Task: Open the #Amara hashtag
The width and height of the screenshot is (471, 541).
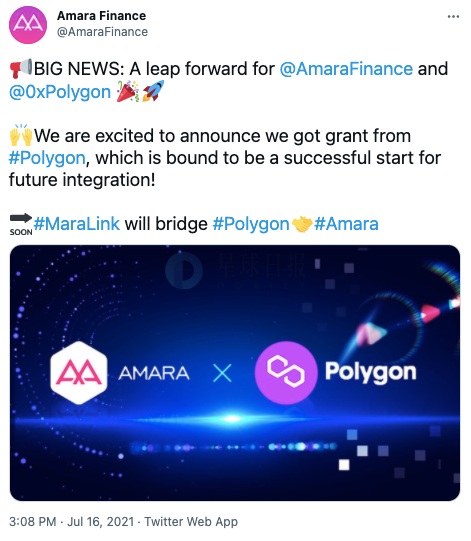Action: tap(346, 224)
